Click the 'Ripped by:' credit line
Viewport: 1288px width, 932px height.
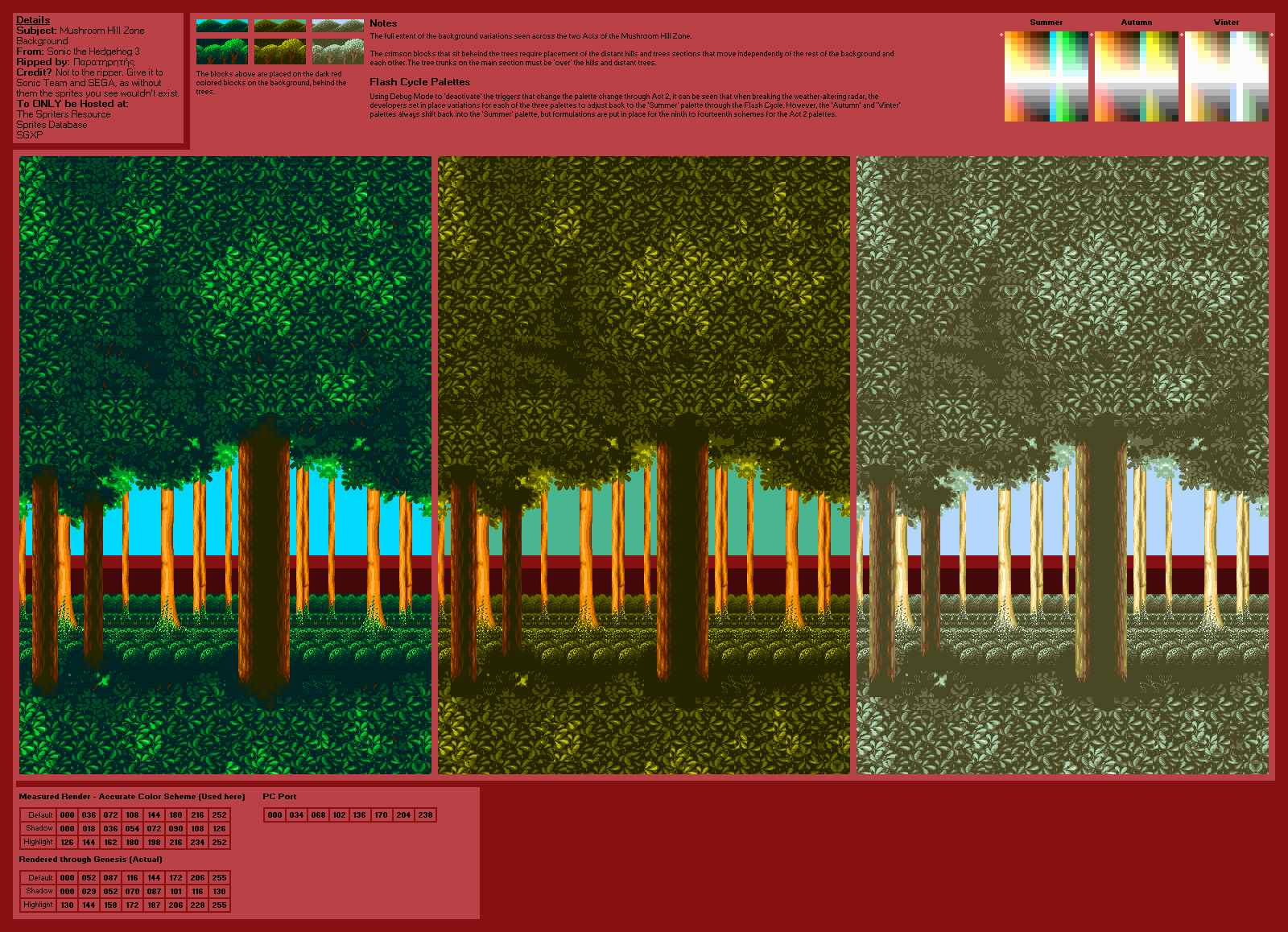click(76, 62)
